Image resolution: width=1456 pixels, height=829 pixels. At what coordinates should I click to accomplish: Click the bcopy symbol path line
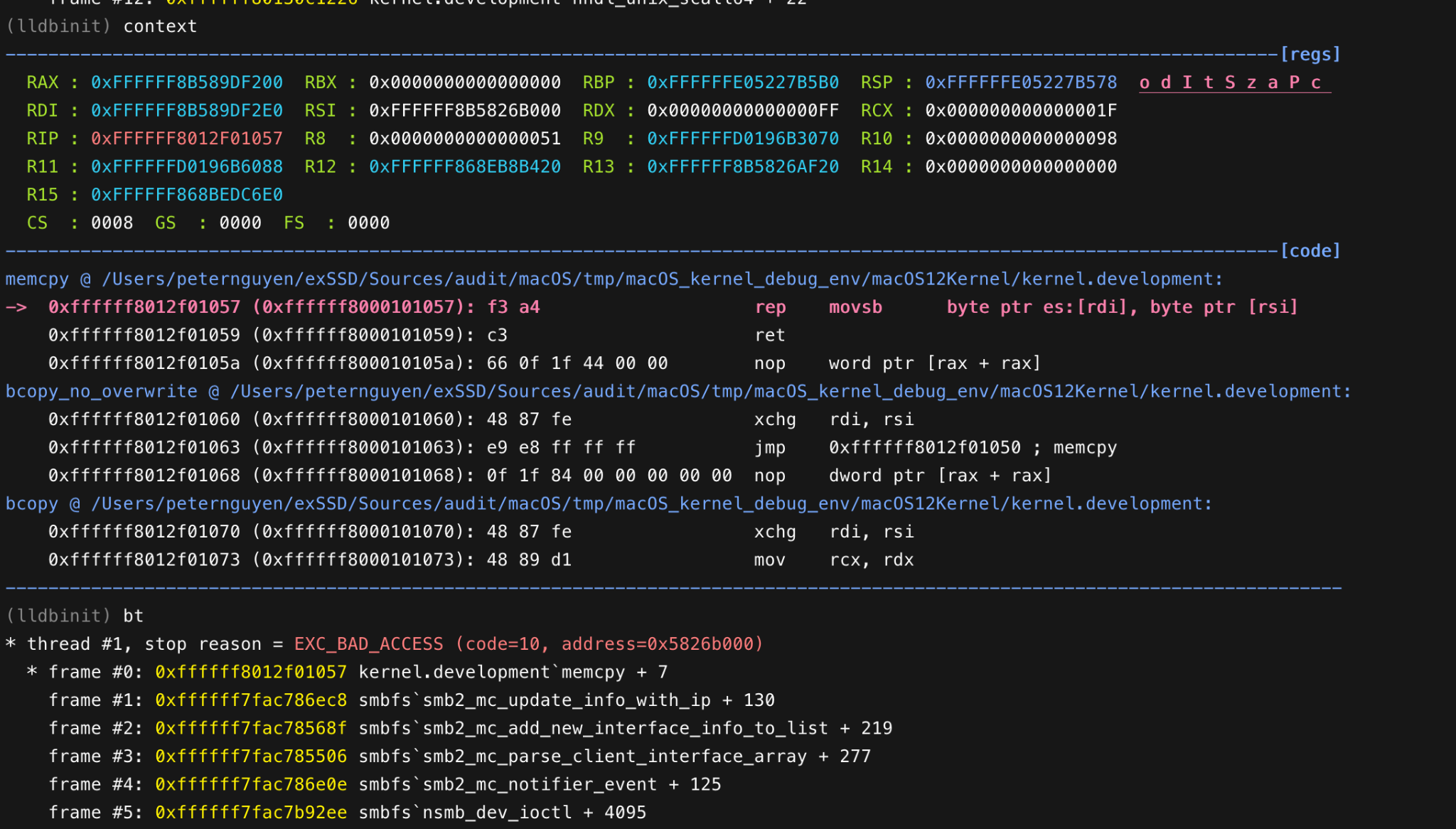[x=608, y=504]
